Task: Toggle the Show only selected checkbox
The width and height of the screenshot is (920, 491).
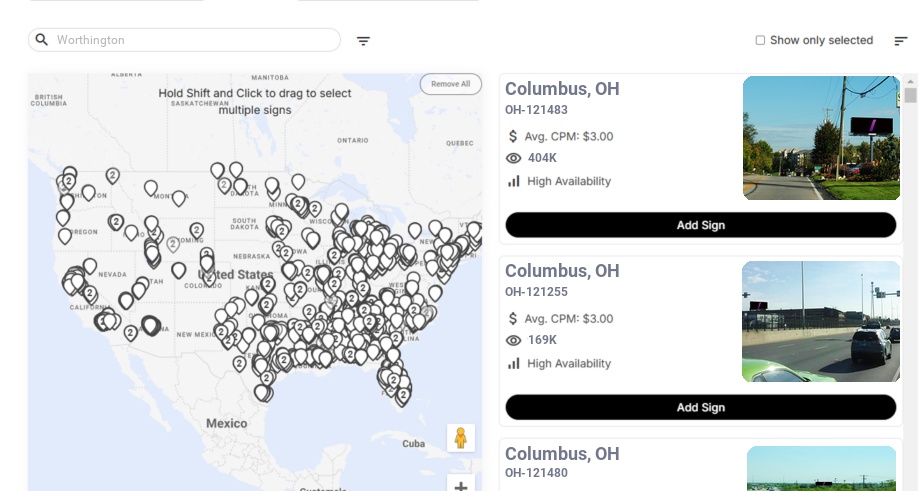Action: [760, 41]
